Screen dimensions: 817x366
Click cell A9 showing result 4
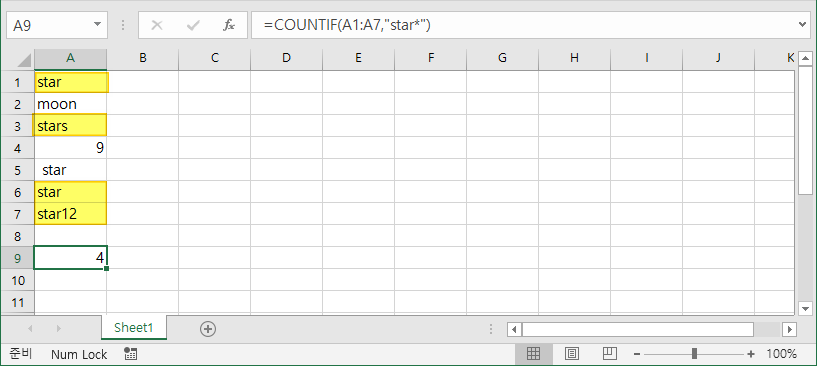71,258
